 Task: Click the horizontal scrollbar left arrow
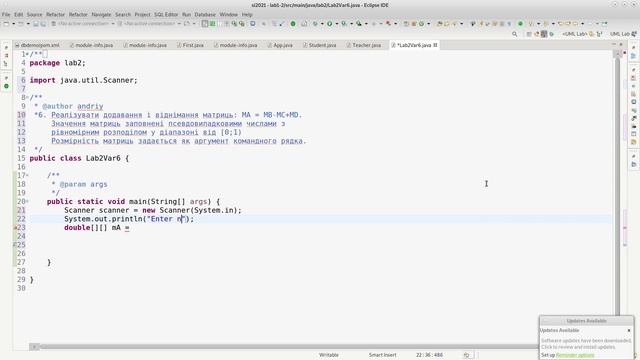point(34,347)
